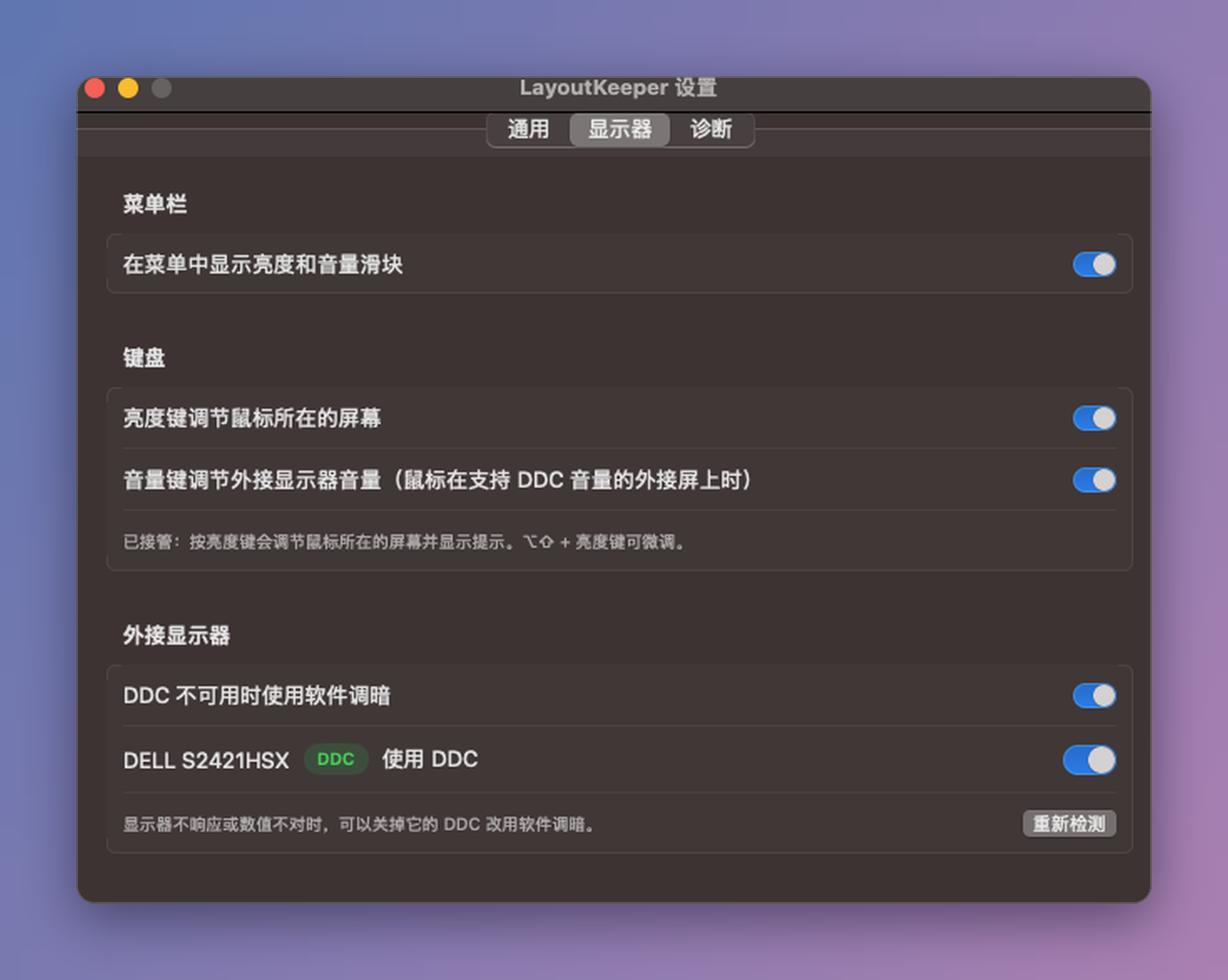The width and height of the screenshot is (1228, 980).
Task: Disable 亮度键调节鼠标所在的屏幕 switch
Action: tap(1094, 418)
